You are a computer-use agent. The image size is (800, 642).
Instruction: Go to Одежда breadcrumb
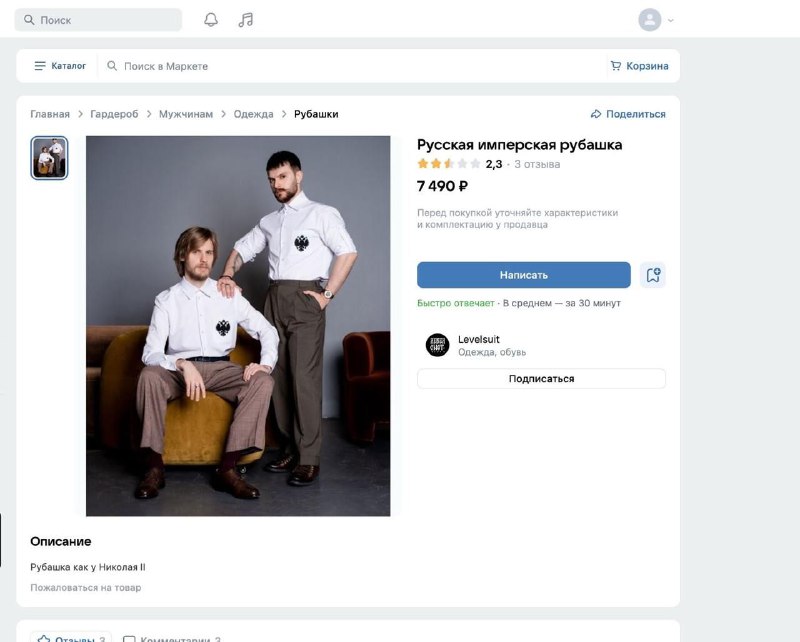click(x=254, y=114)
